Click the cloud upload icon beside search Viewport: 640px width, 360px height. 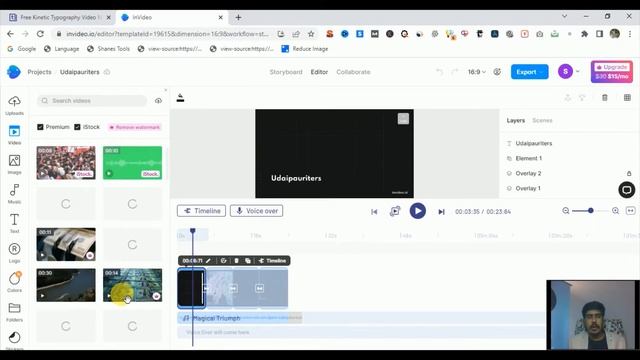pos(158,101)
